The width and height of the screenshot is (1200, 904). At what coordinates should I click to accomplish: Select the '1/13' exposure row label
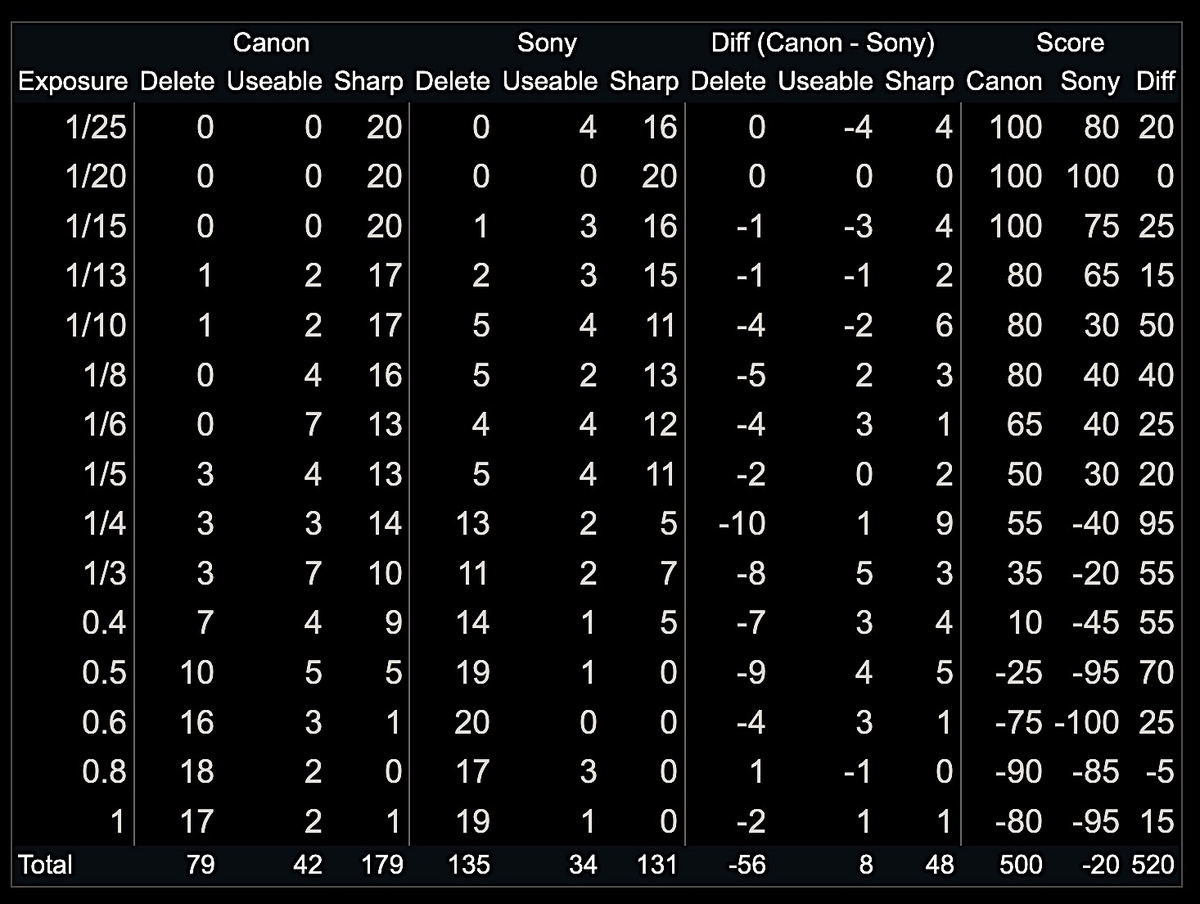click(x=96, y=275)
